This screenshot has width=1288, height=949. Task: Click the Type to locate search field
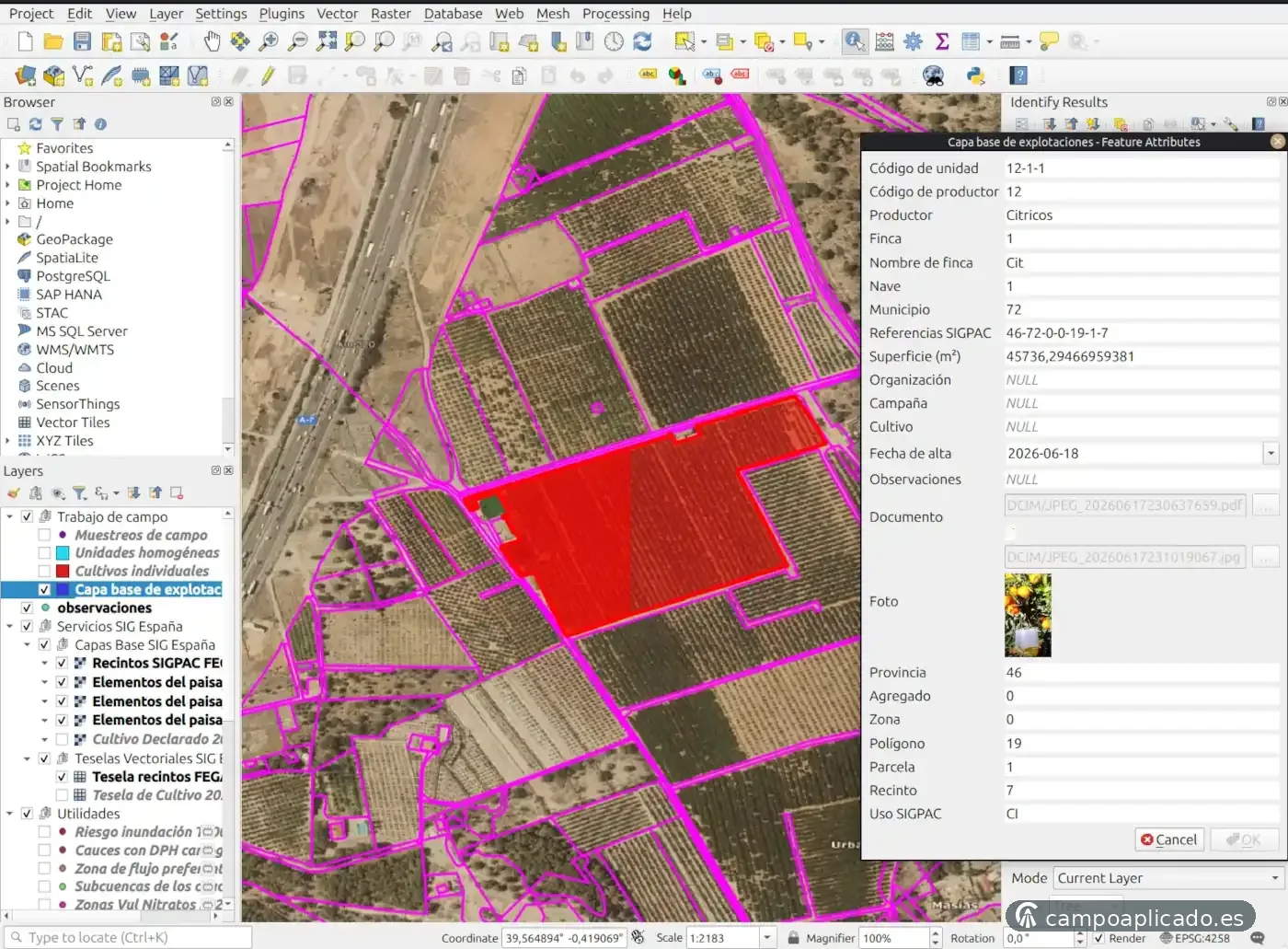128,938
